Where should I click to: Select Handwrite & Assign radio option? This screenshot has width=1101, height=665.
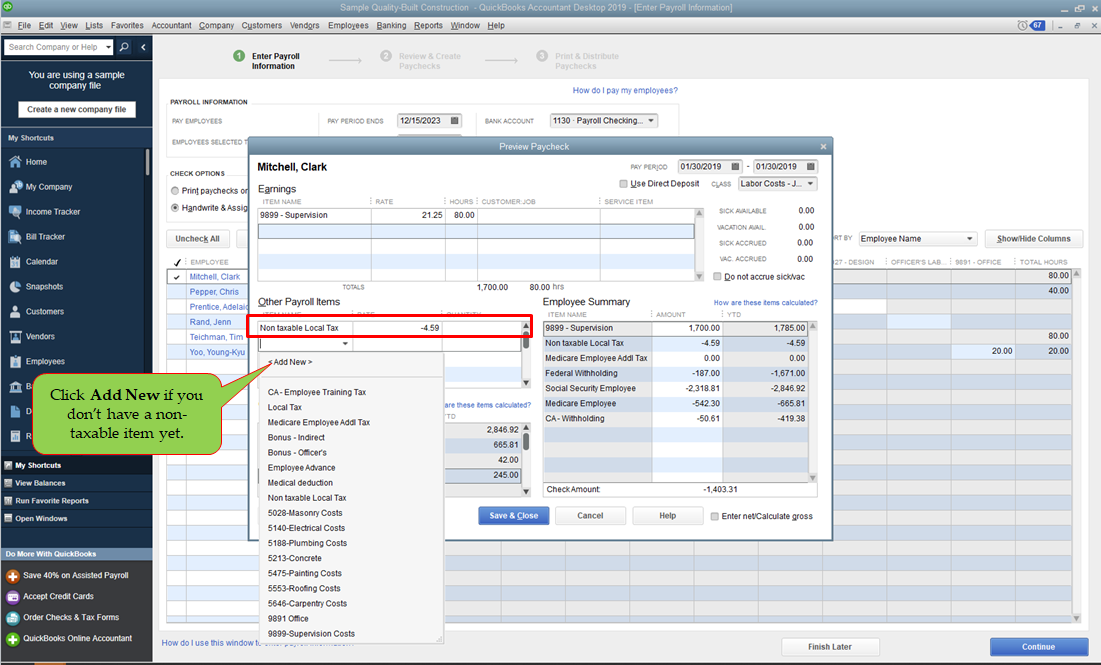[175, 208]
